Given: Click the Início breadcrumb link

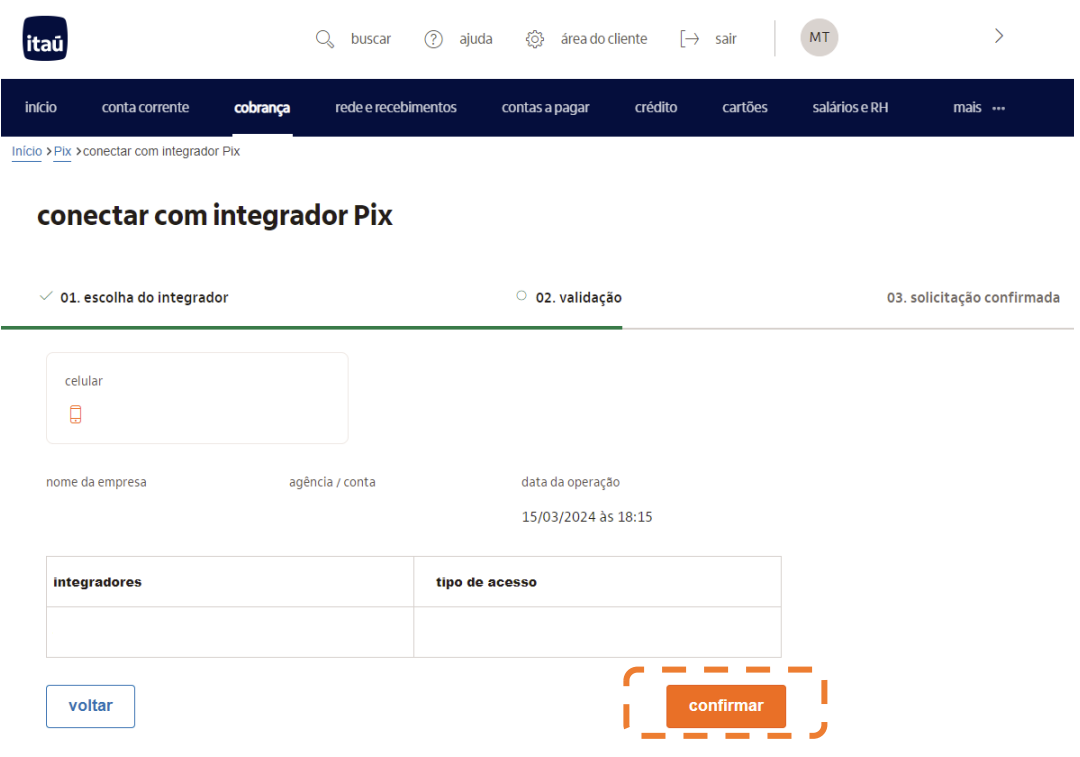Looking at the screenshot, I should click(27, 151).
